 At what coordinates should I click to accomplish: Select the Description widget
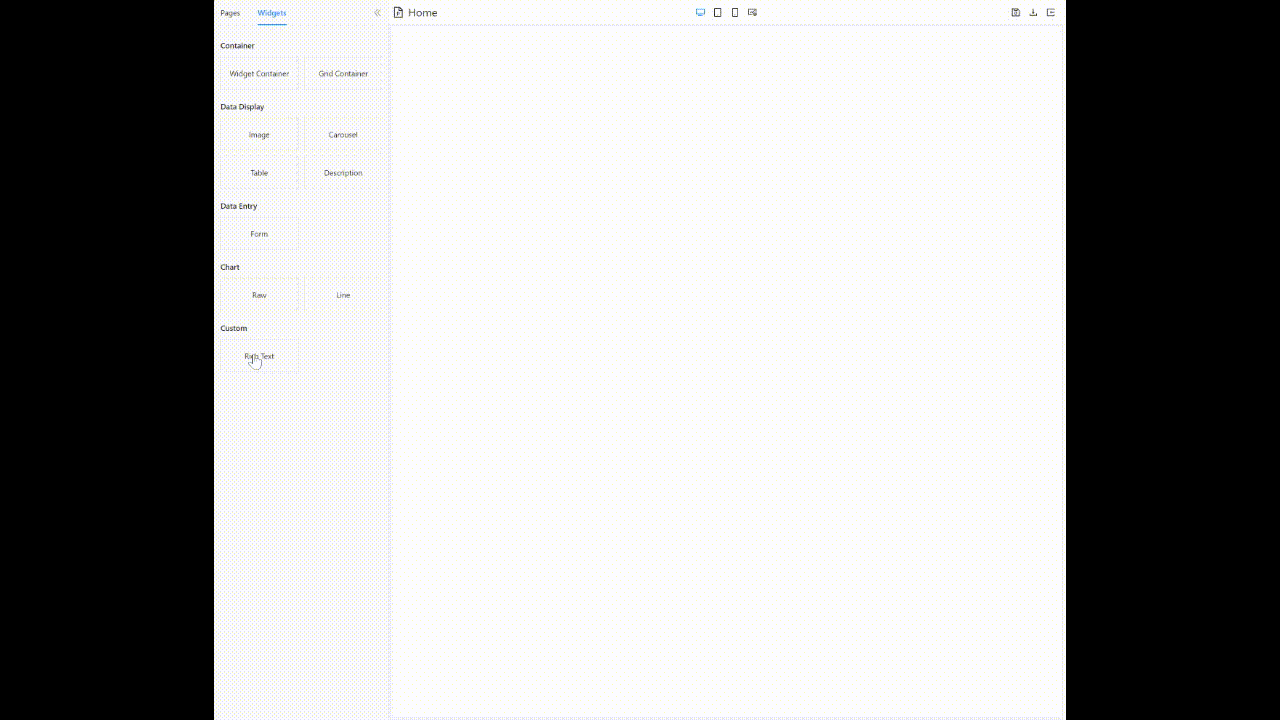click(x=343, y=172)
